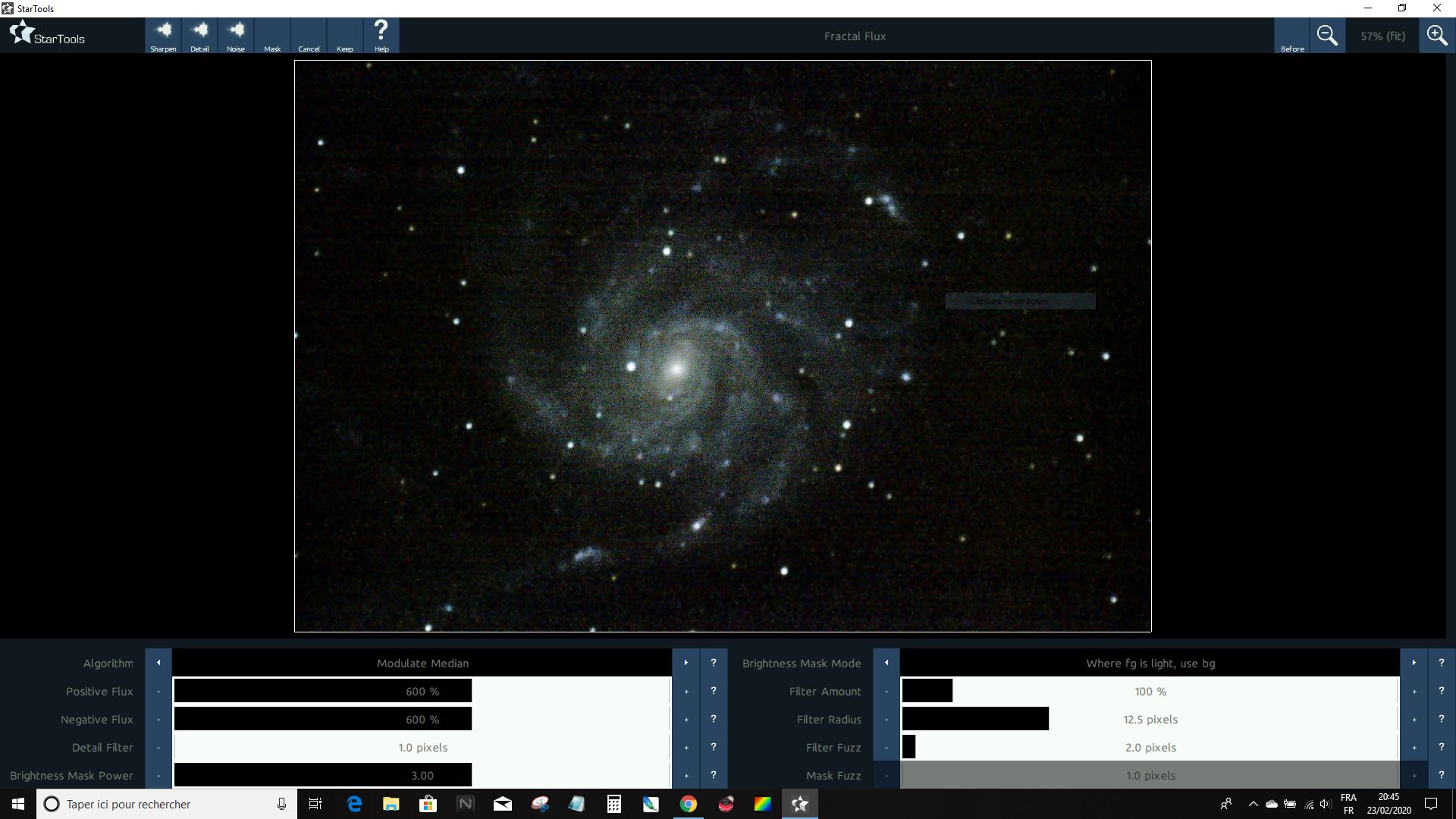Screen dimensions: 1456x819
Task: Open Task View on the taskbar
Action: (x=315, y=804)
